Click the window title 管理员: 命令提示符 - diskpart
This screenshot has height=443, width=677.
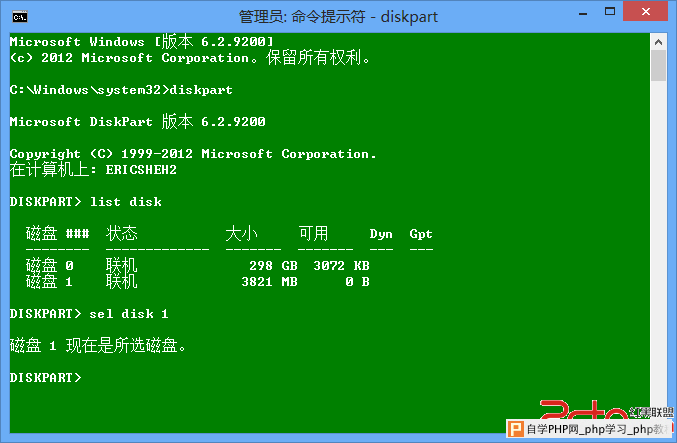(x=338, y=17)
